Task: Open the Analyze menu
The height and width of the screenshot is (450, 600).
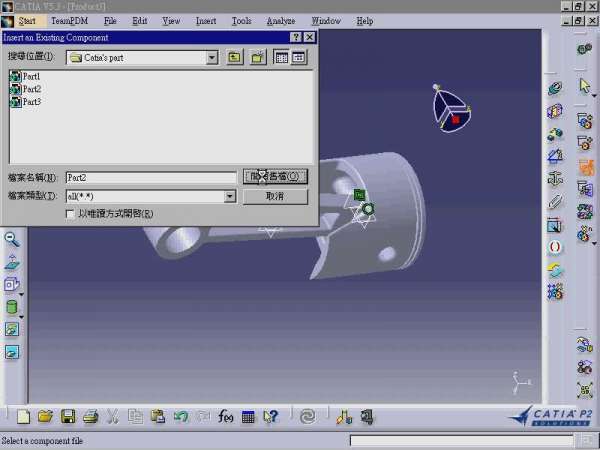Action: coord(281,20)
